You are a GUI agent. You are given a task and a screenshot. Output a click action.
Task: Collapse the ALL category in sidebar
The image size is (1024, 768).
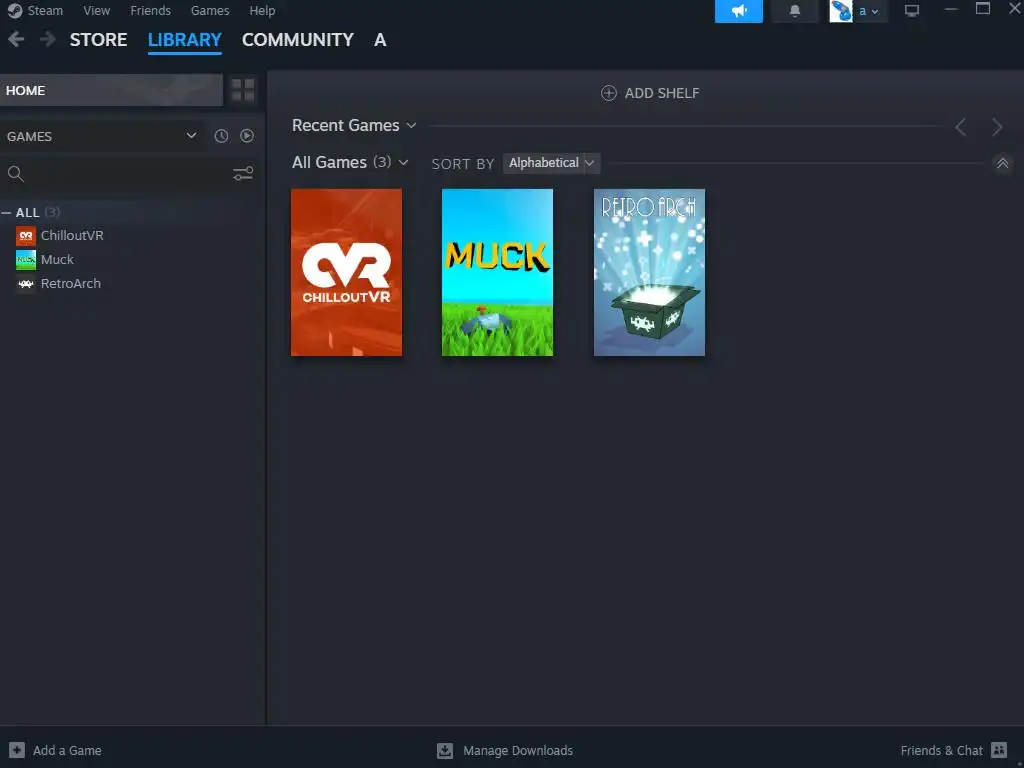[x=7, y=213]
